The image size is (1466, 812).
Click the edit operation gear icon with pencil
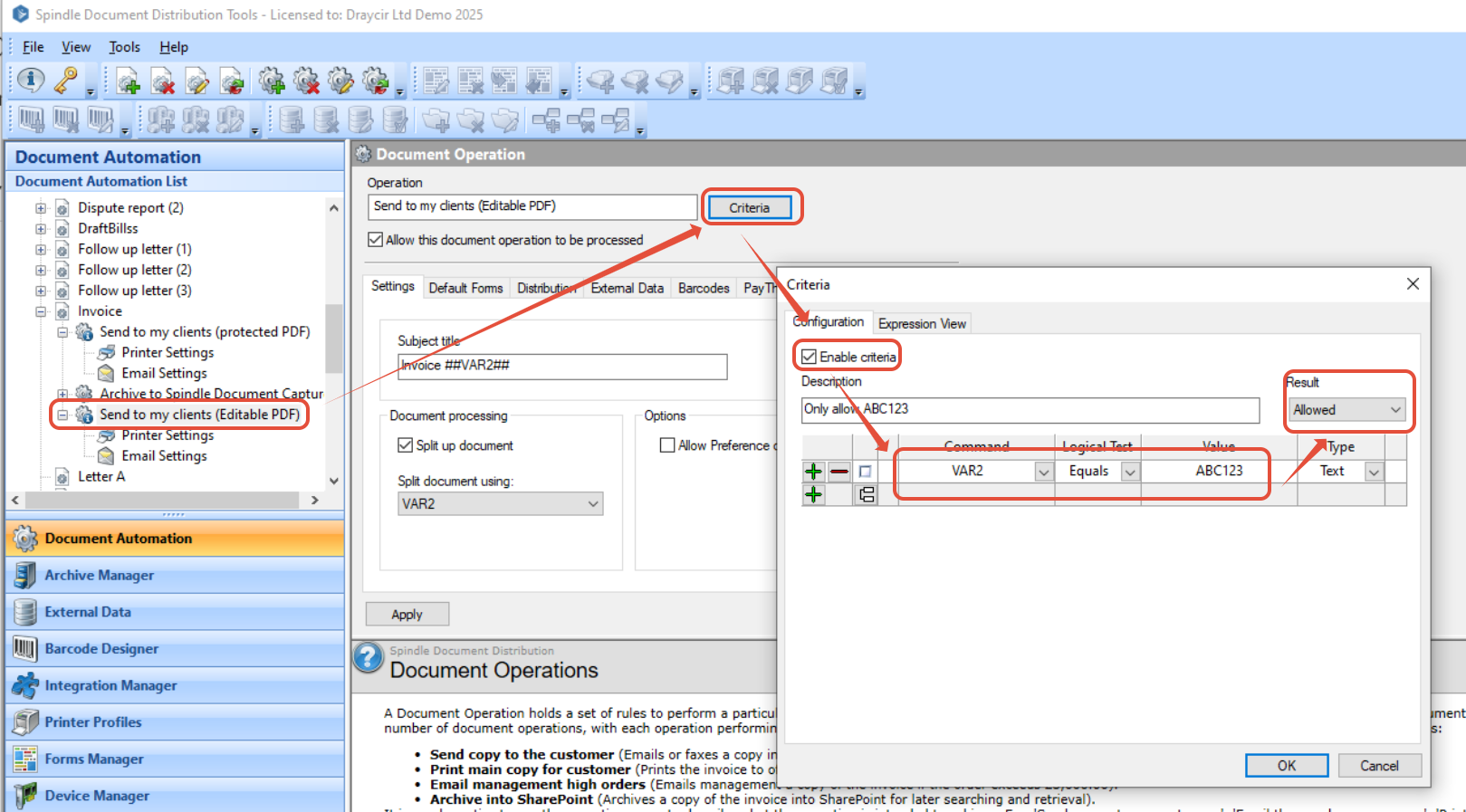(x=340, y=81)
